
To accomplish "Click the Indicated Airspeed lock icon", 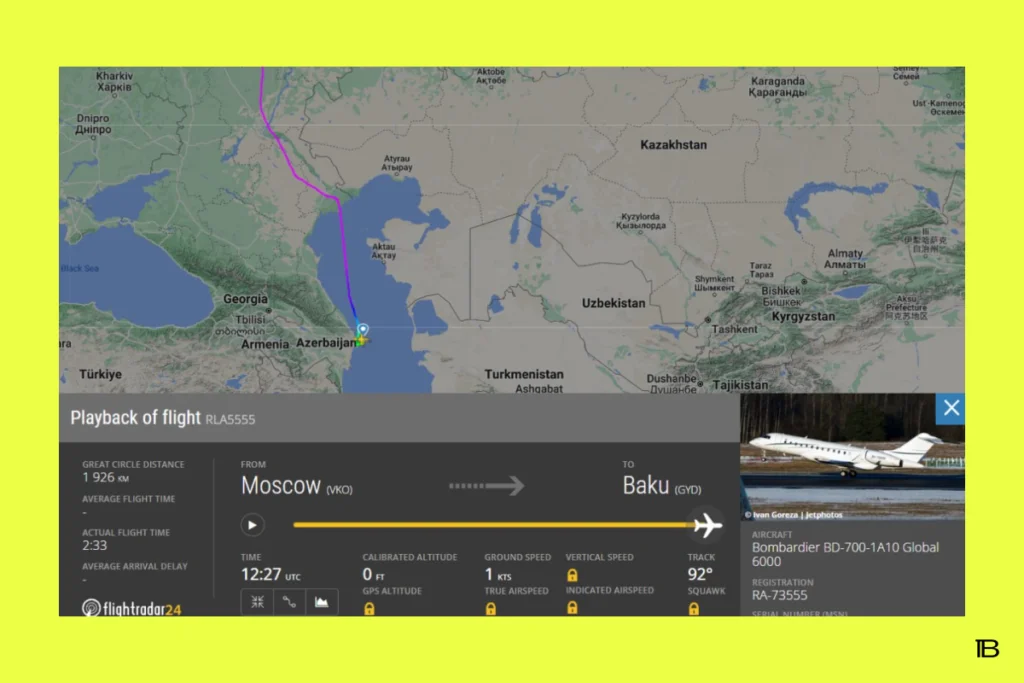I will pyautogui.click(x=572, y=608).
